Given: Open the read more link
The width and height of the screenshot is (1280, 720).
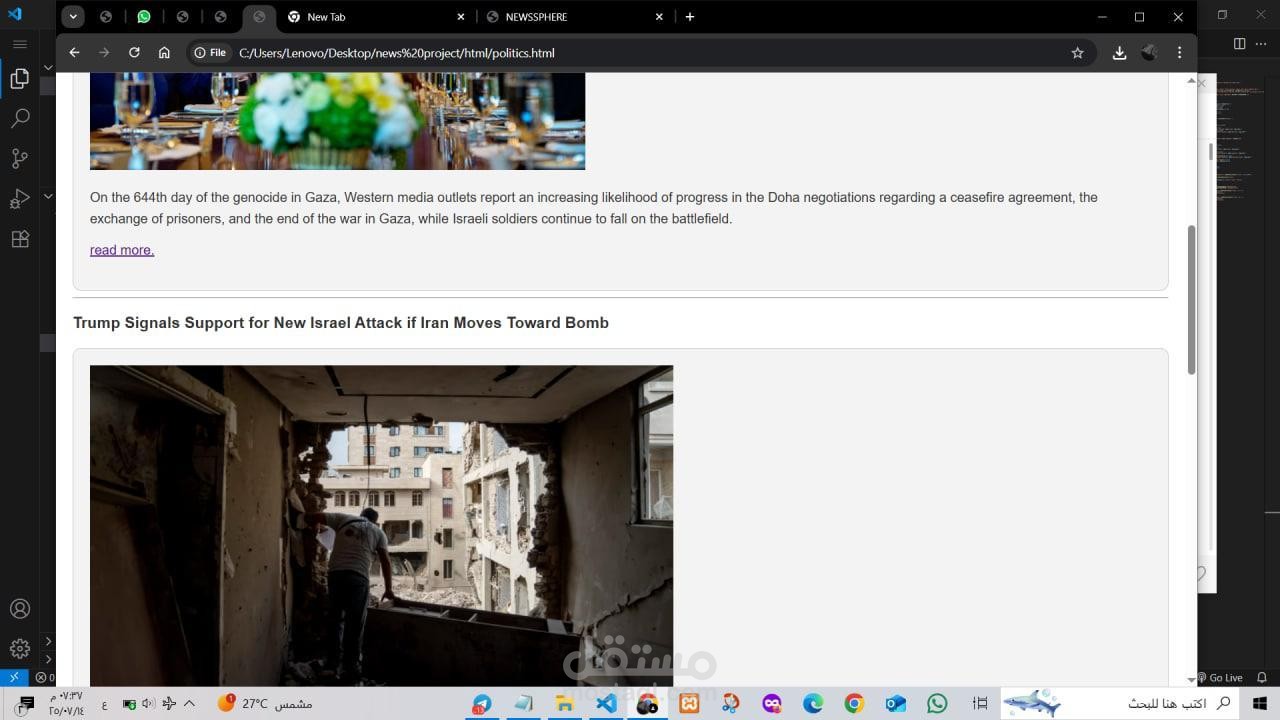Looking at the screenshot, I should [x=122, y=250].
